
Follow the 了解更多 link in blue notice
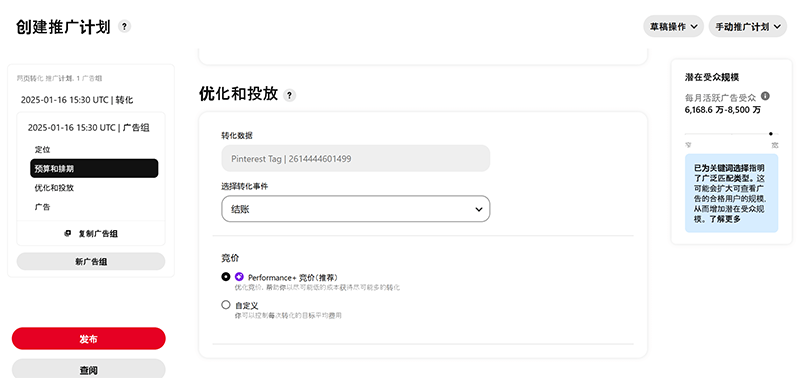pos(724,219)
